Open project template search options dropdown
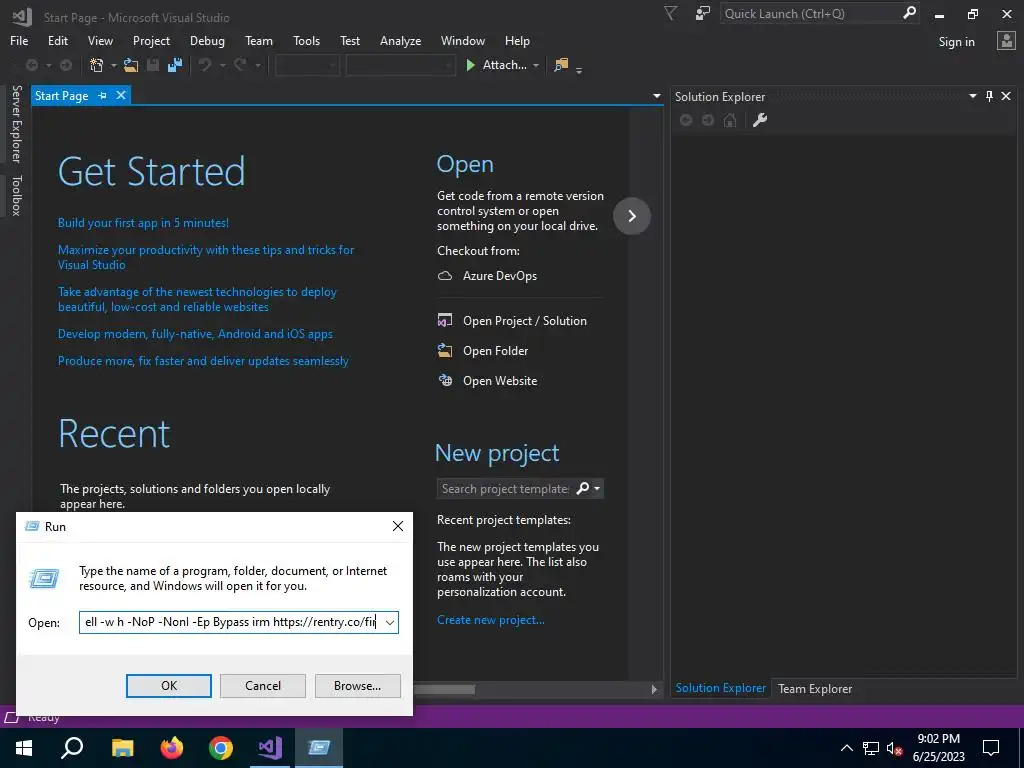This screenshot has width=1024, height=768. (x=597, y=488)
